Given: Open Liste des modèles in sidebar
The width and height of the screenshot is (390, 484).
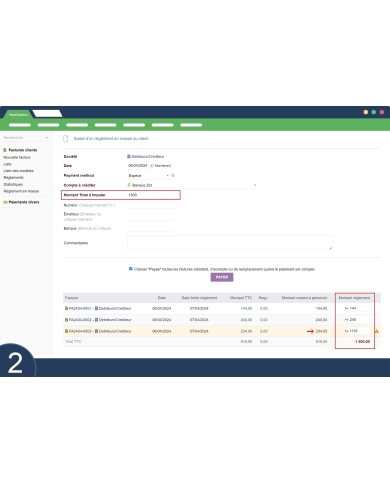Looking at the screenshot, I should click(18, 171).
